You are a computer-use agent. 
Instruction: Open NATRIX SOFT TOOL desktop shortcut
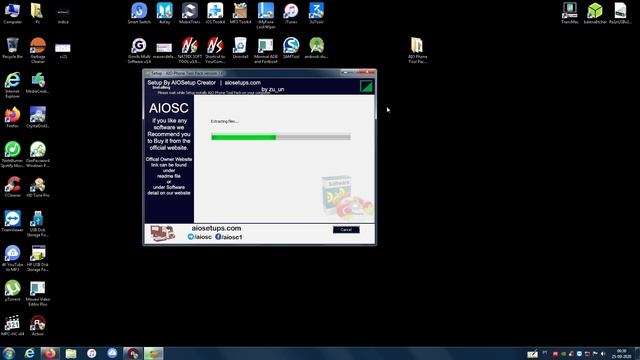click(190, 50)
